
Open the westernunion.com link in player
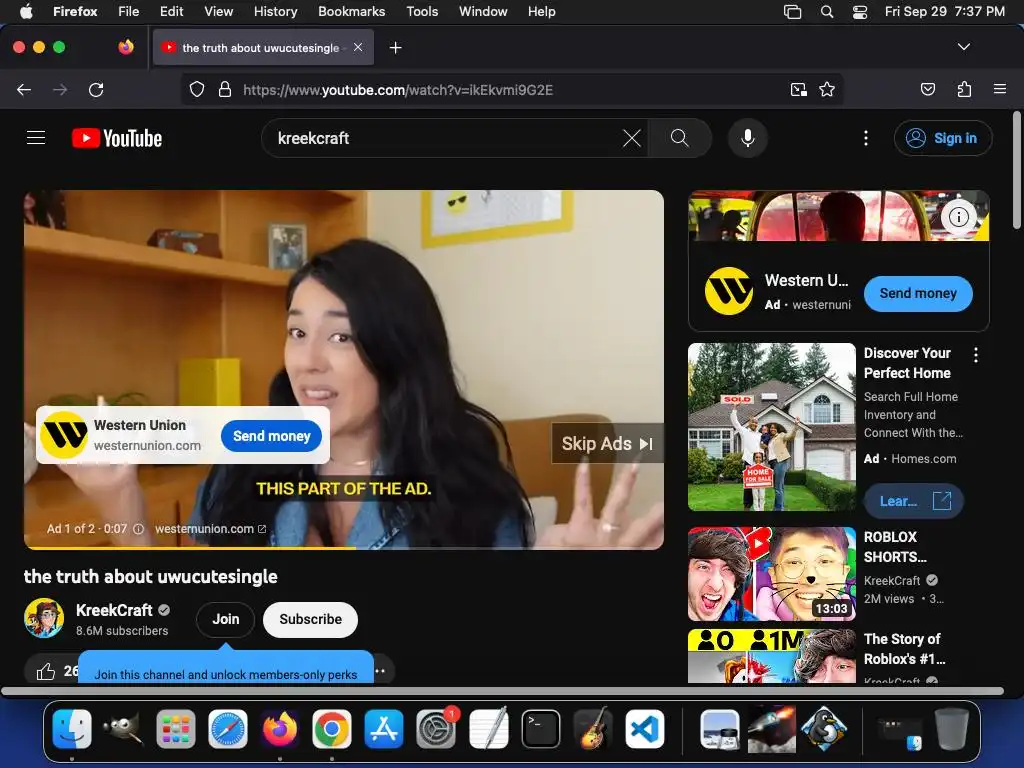[210, 528]
